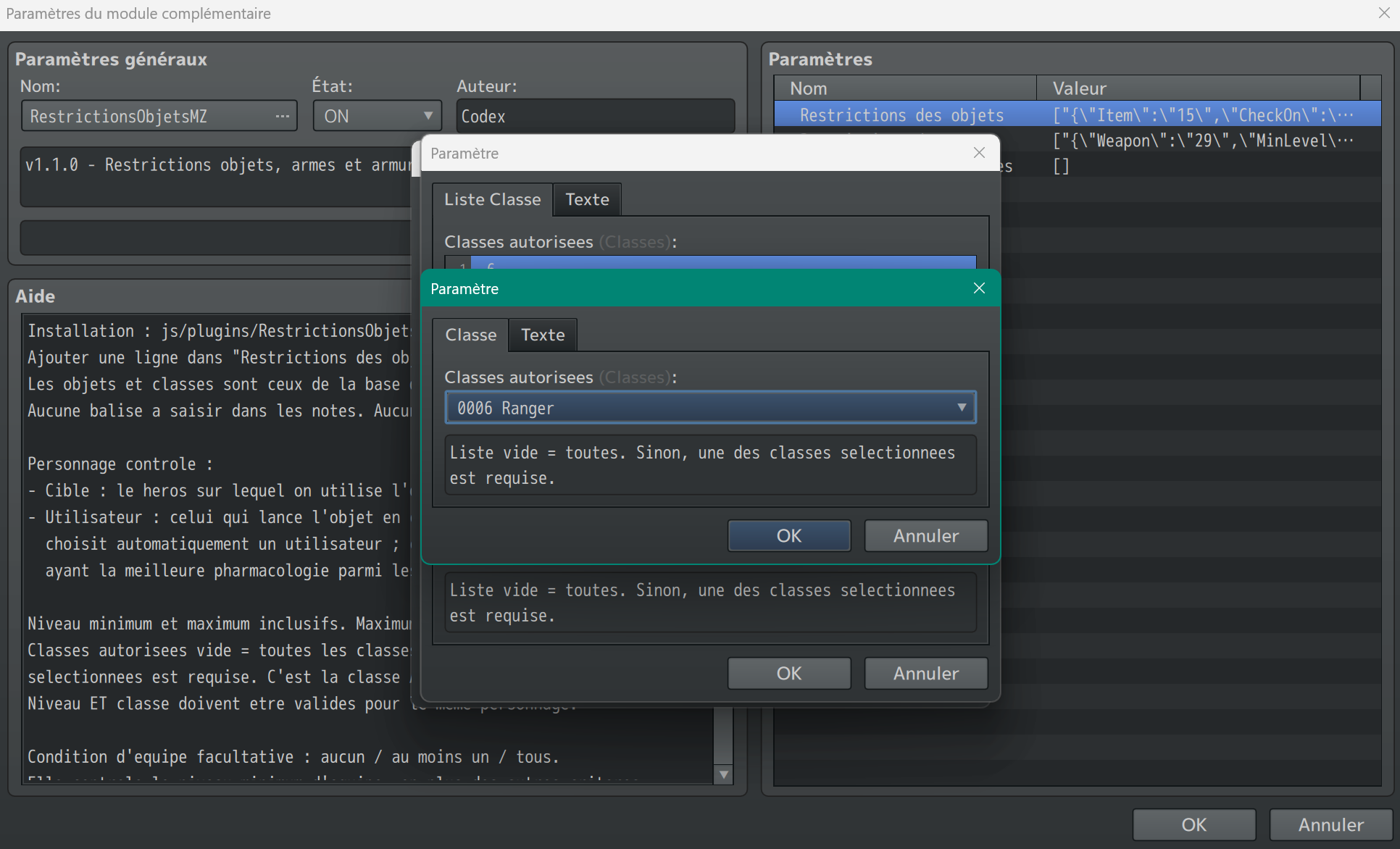Click the Valeur column header
1400x849 pixels.
coord(1199,88)
